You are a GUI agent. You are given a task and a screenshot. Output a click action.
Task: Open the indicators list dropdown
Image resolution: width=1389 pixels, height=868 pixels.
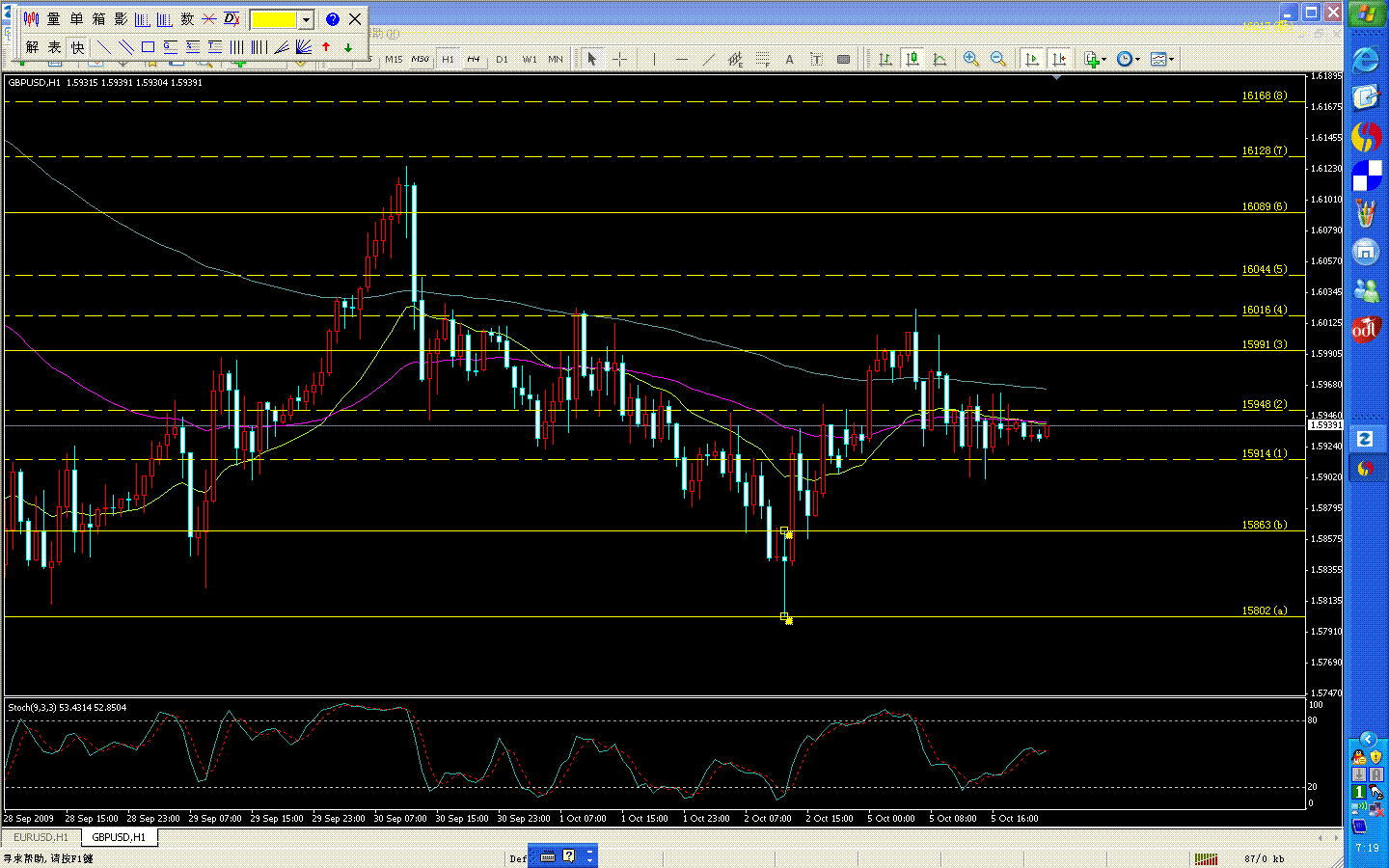(1095, 59)
